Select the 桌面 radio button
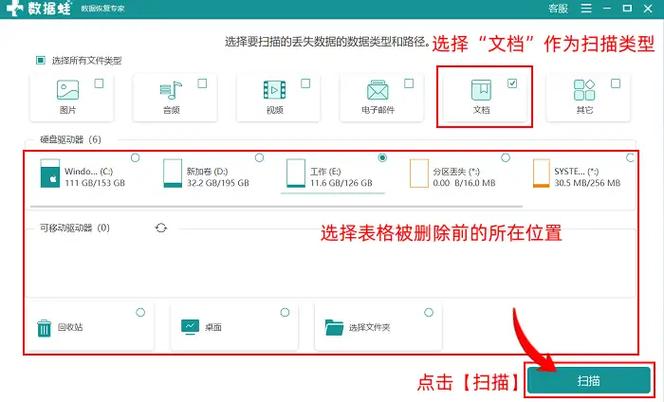 click(285, 313)
